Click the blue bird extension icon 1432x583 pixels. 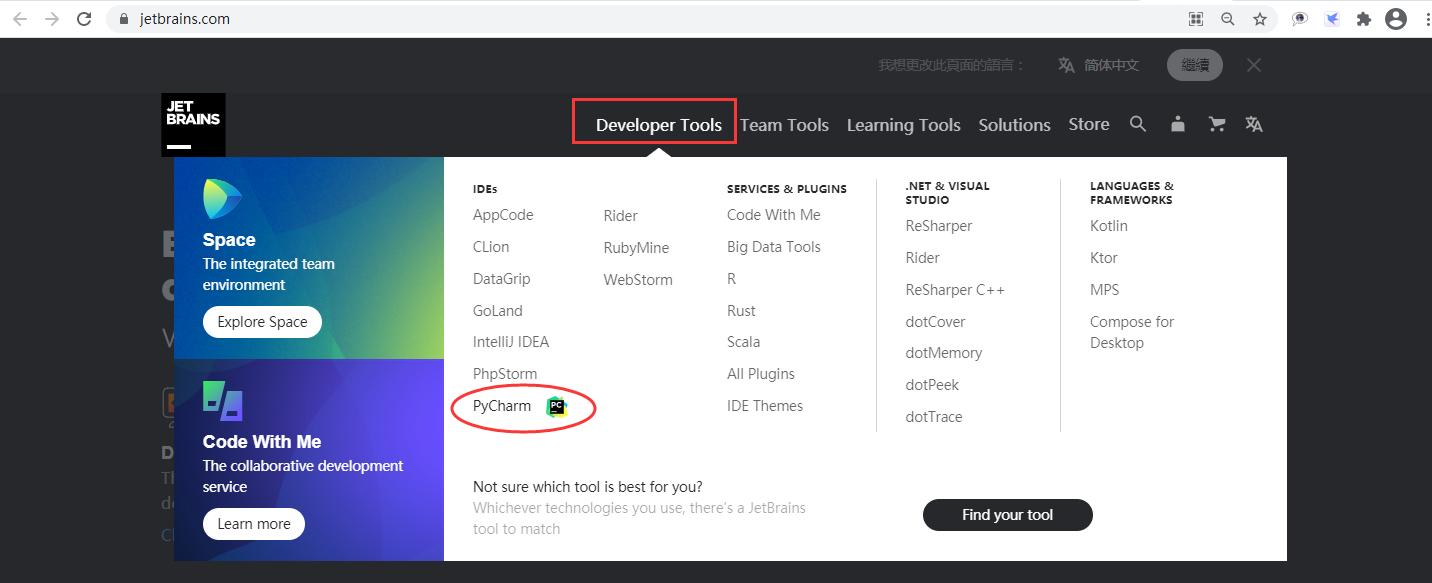pos(1332,19)
